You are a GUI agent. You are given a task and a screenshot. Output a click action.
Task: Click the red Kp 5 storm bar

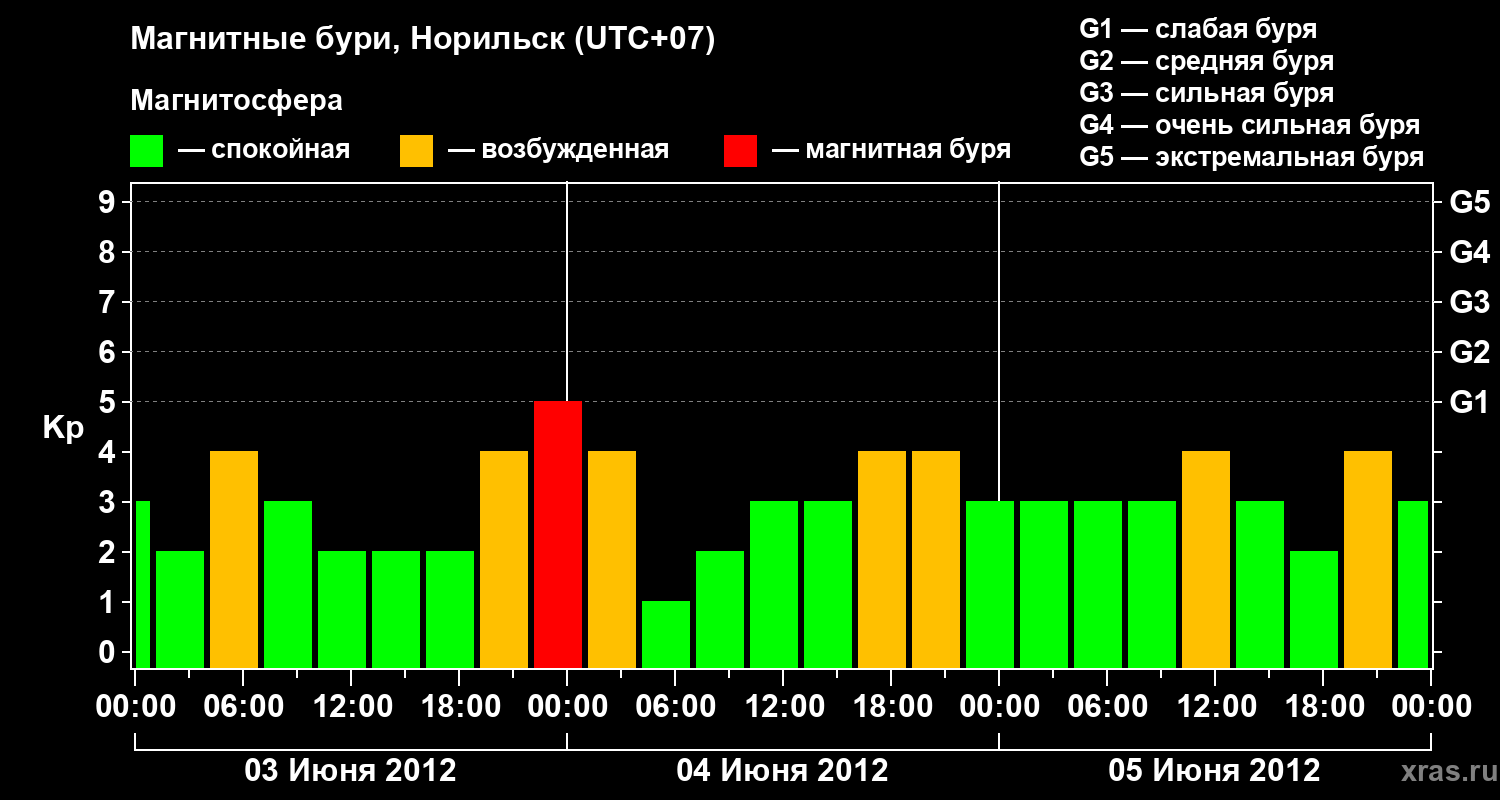(x=558, y=534)
